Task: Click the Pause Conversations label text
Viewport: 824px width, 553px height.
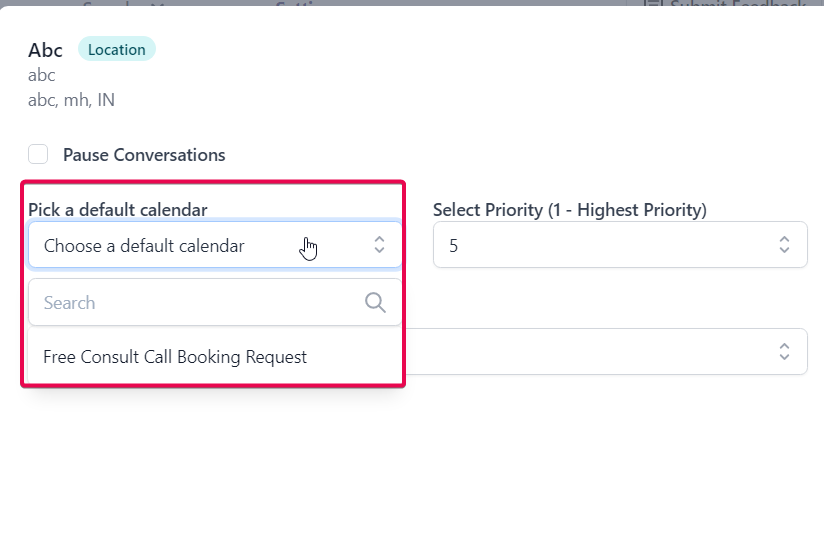Action: pos(144,155)
